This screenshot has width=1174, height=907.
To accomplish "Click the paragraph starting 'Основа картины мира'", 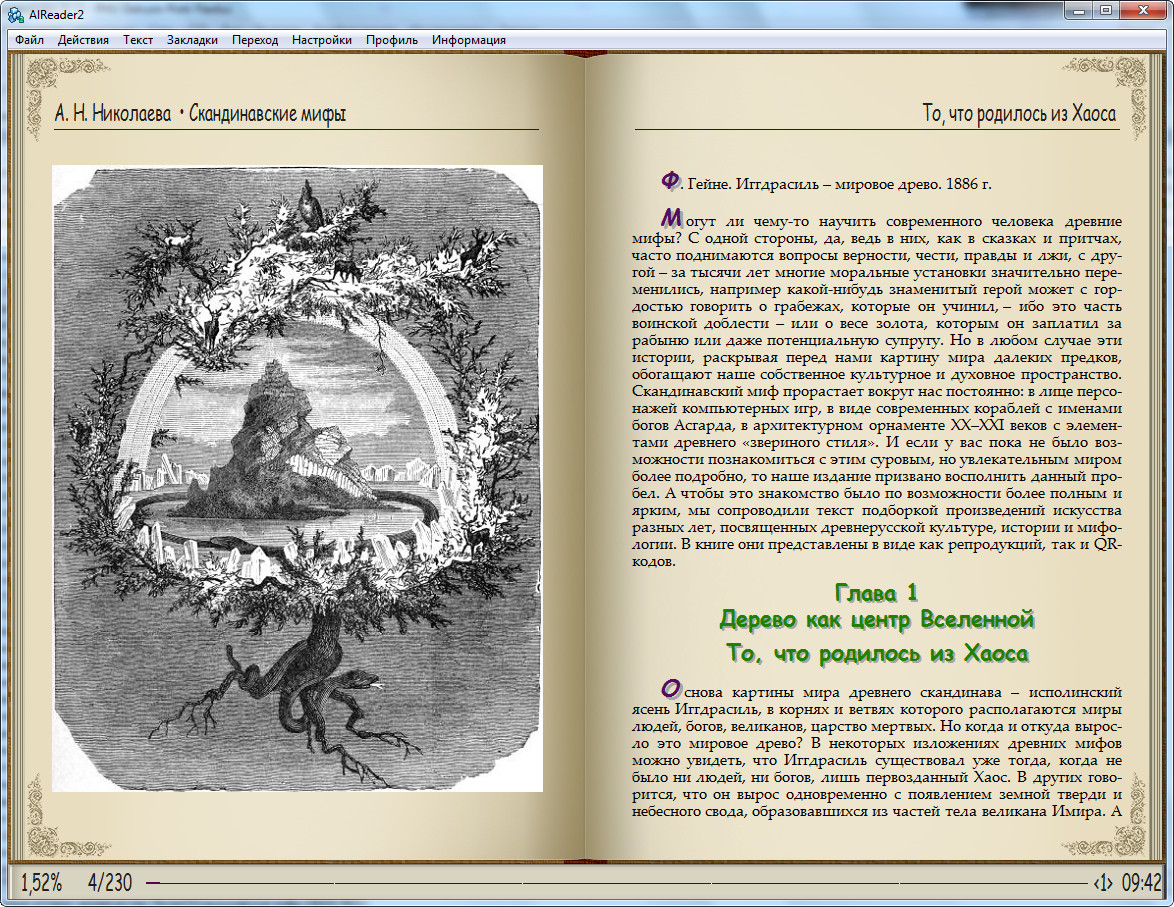I will pos(876,750).
